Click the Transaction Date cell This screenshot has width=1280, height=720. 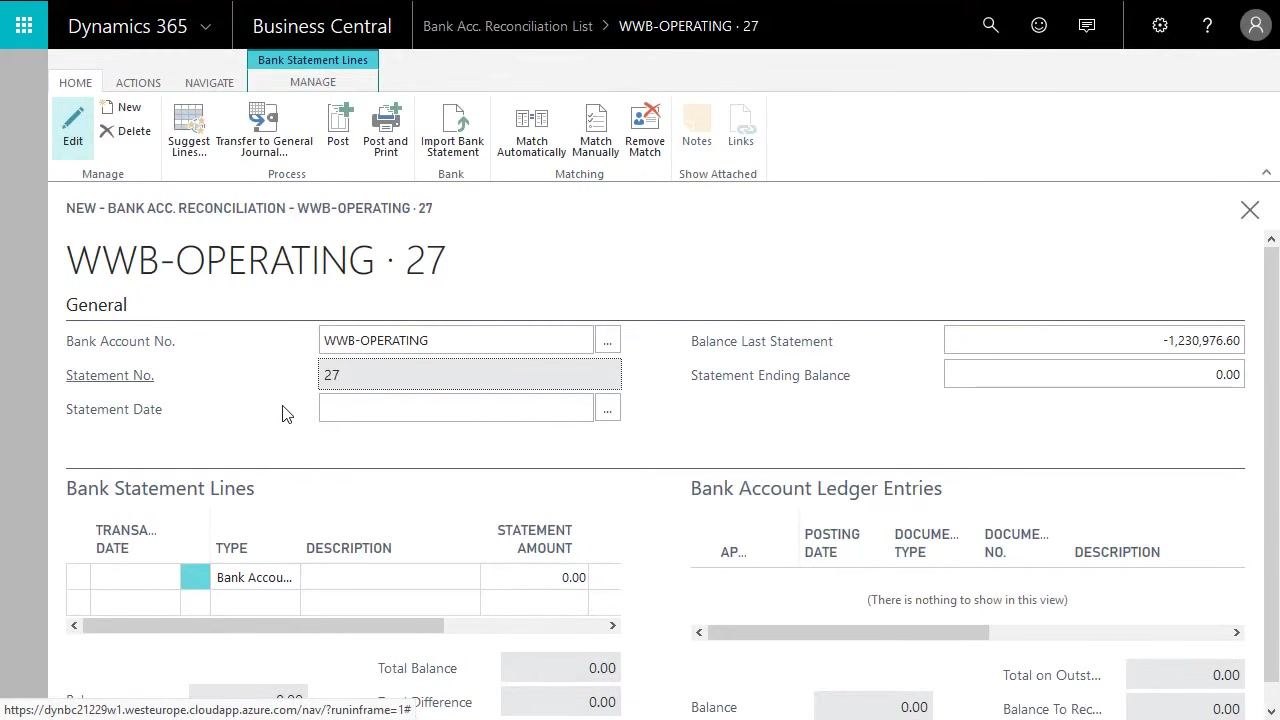[x=135, y=577]
